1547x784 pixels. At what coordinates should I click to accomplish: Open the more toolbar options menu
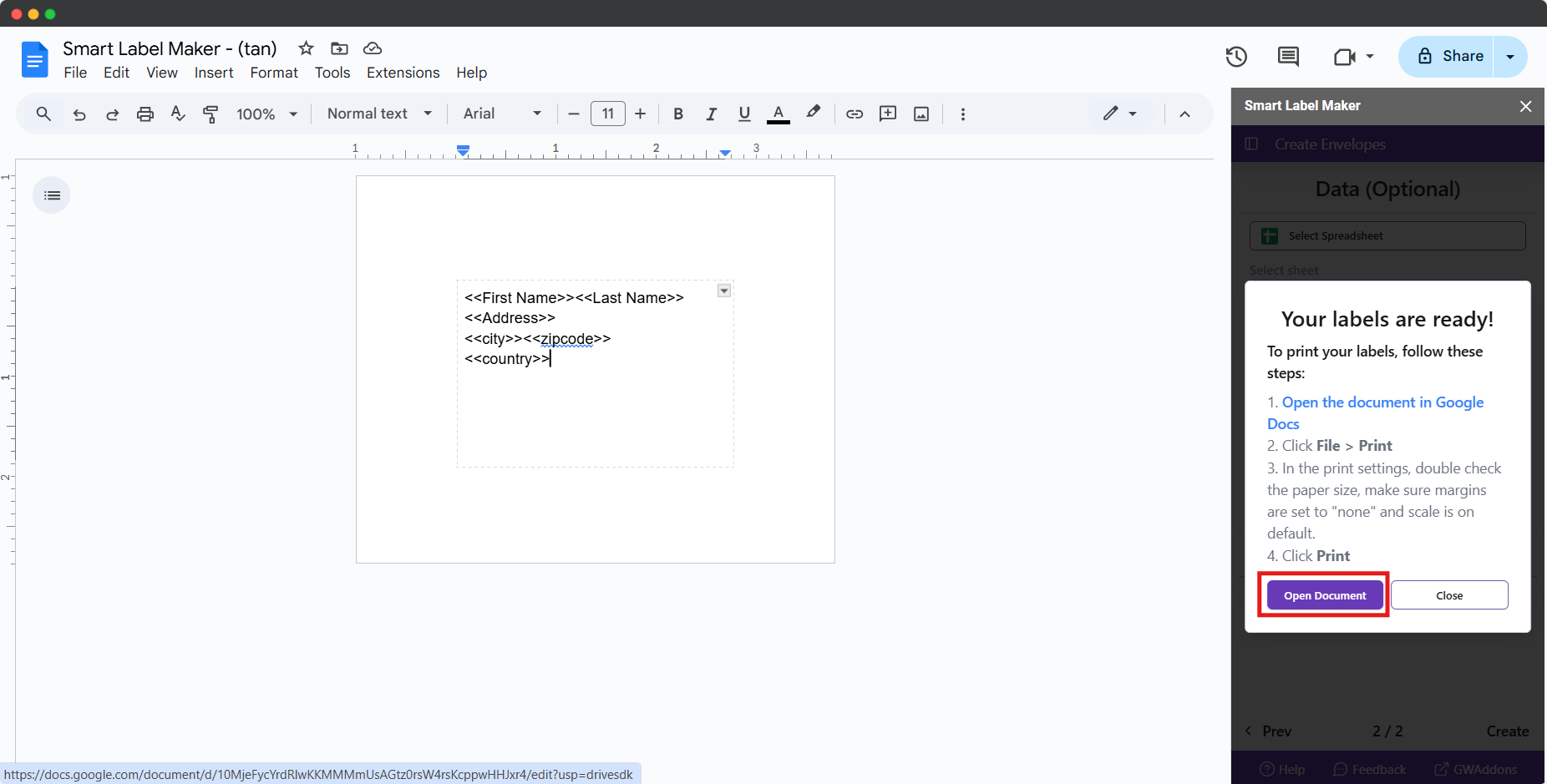click(x=963, y=114)
